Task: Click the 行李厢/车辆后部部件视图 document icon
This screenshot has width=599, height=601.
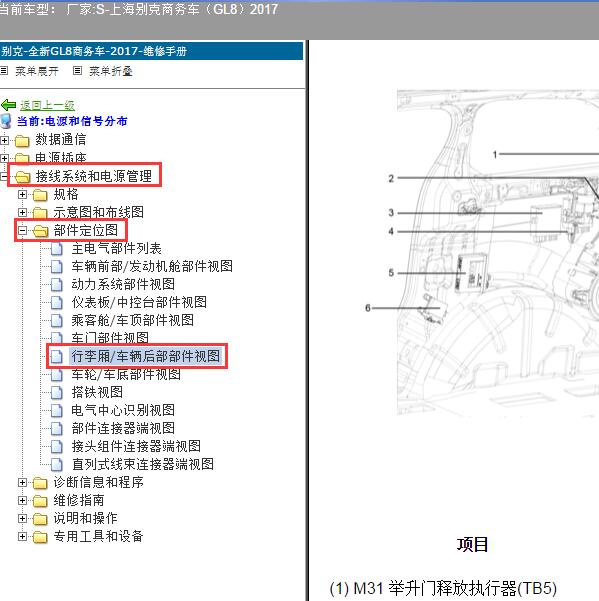Action: 57,356
